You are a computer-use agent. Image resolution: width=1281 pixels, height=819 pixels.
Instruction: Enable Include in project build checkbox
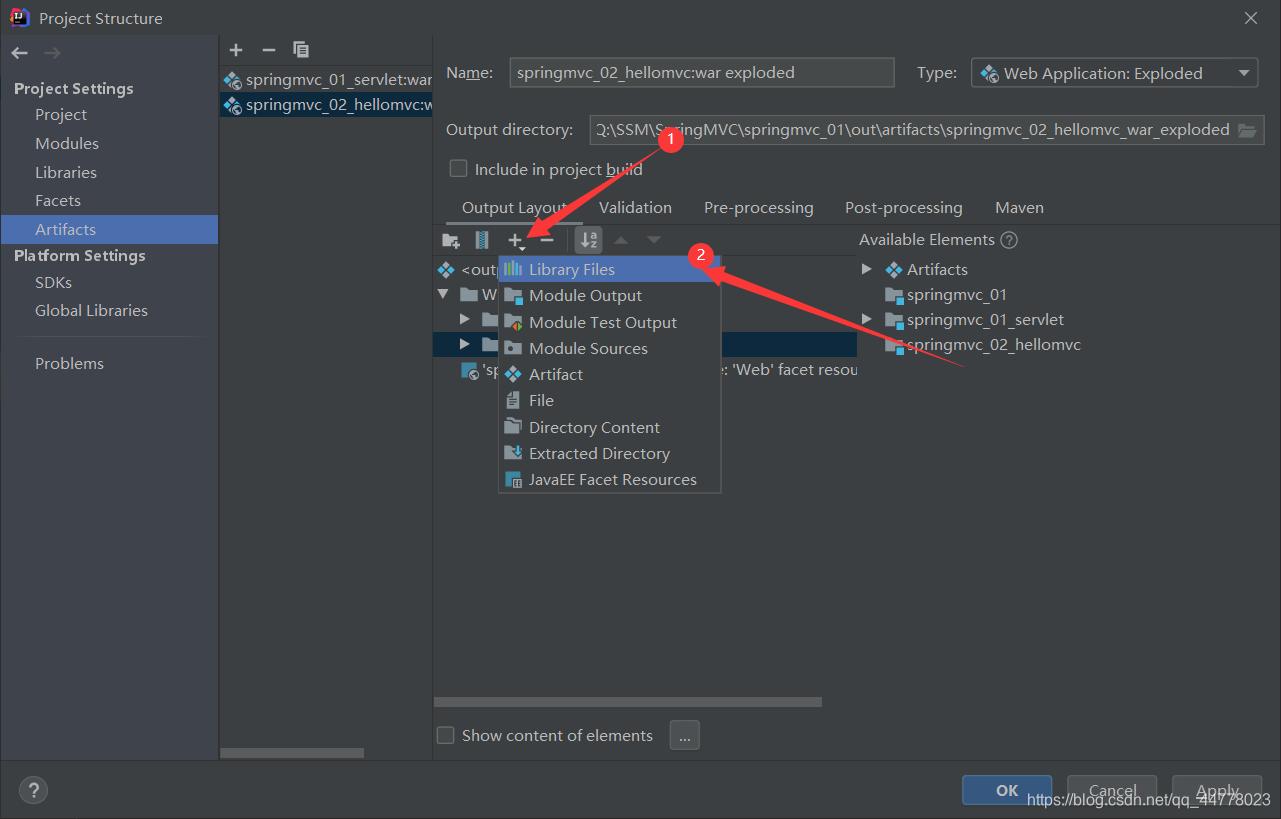[458, 169]
